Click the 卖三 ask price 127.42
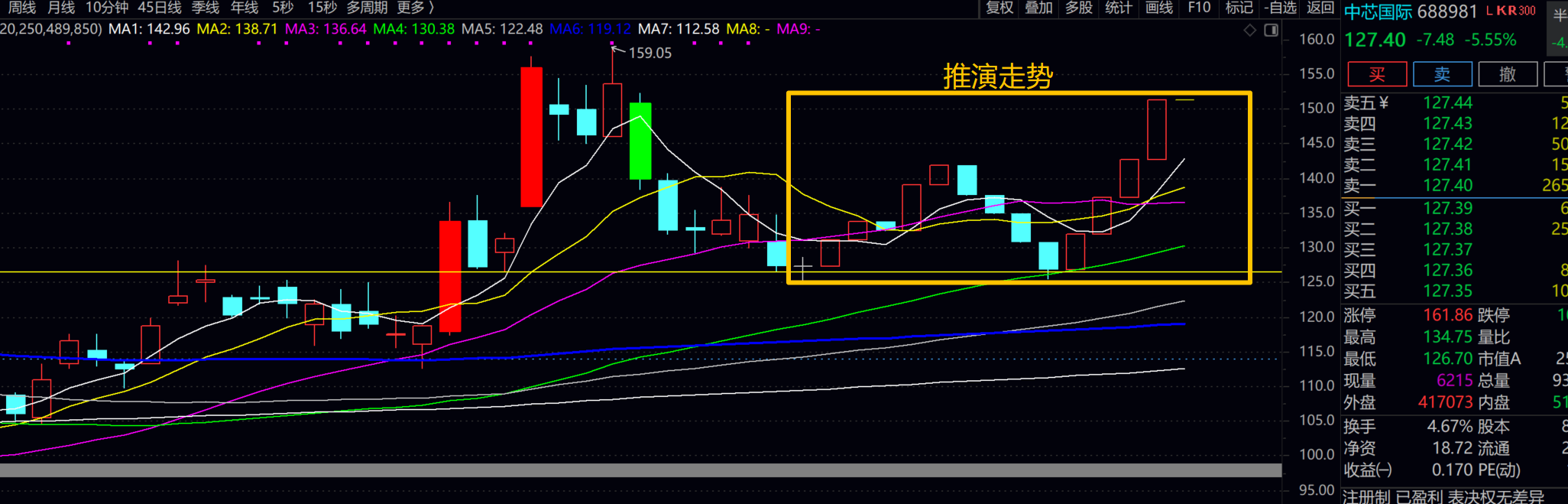Viewport: 1568px width, 504px height. coord(1447,144)
